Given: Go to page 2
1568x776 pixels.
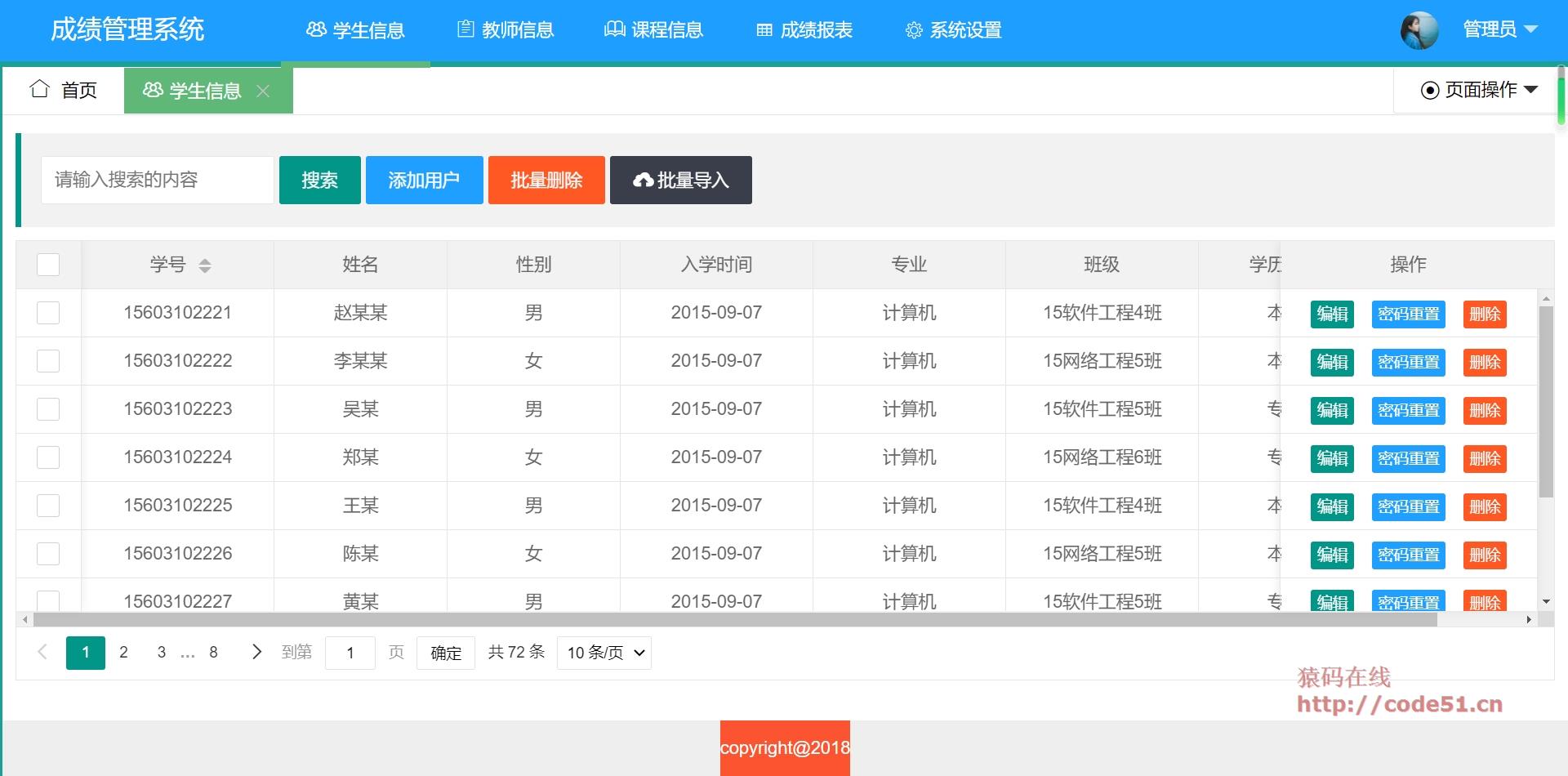Looking at the screenshot, I should pos(123,652).
